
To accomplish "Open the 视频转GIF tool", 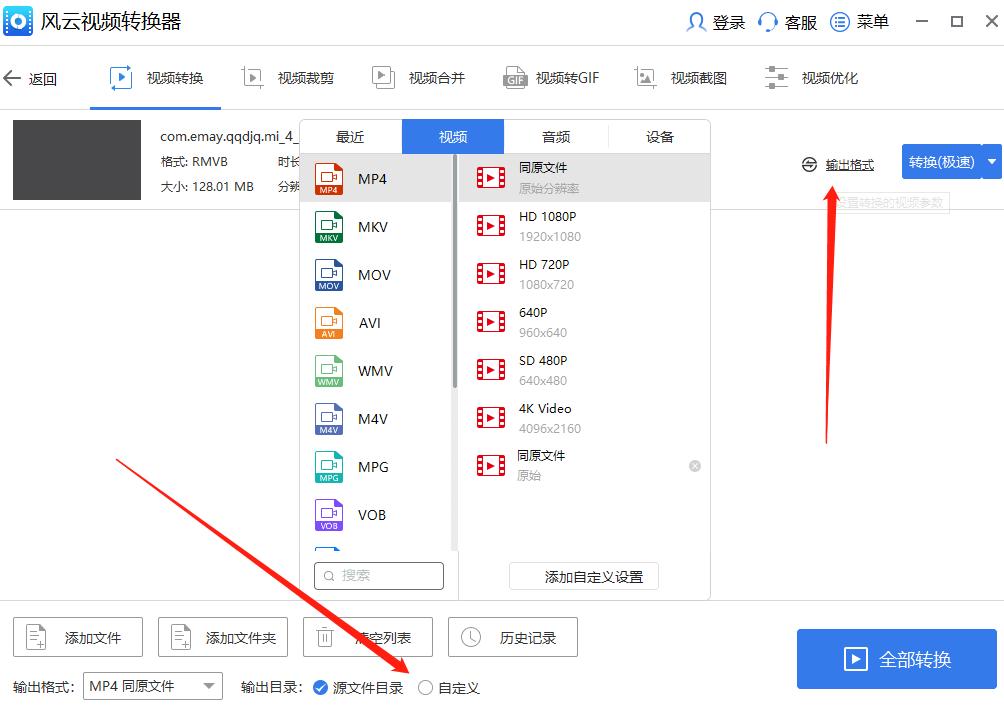I will [551, 77].
